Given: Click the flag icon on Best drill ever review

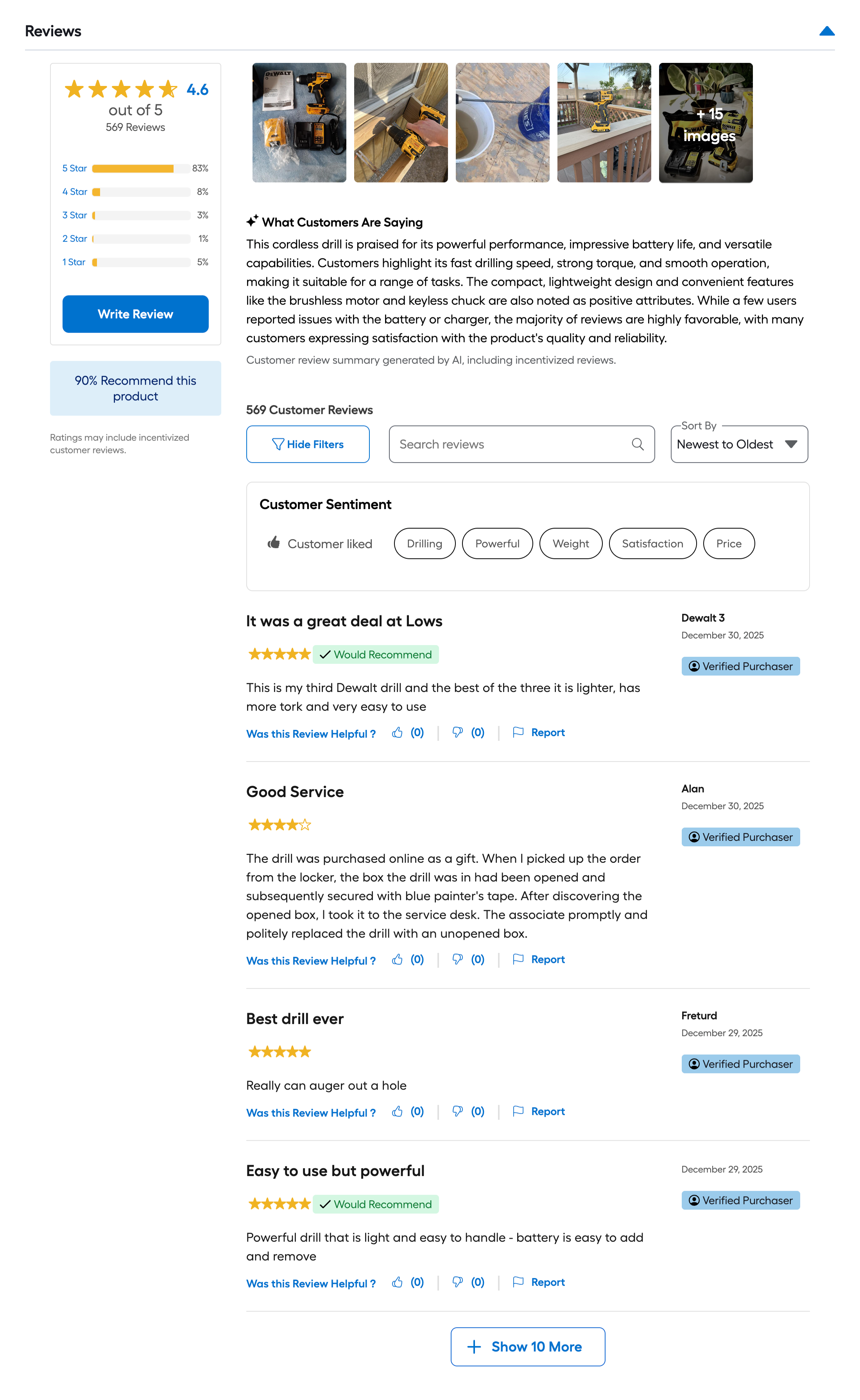Looking at the screenshot, I should tap(518, 1111).
